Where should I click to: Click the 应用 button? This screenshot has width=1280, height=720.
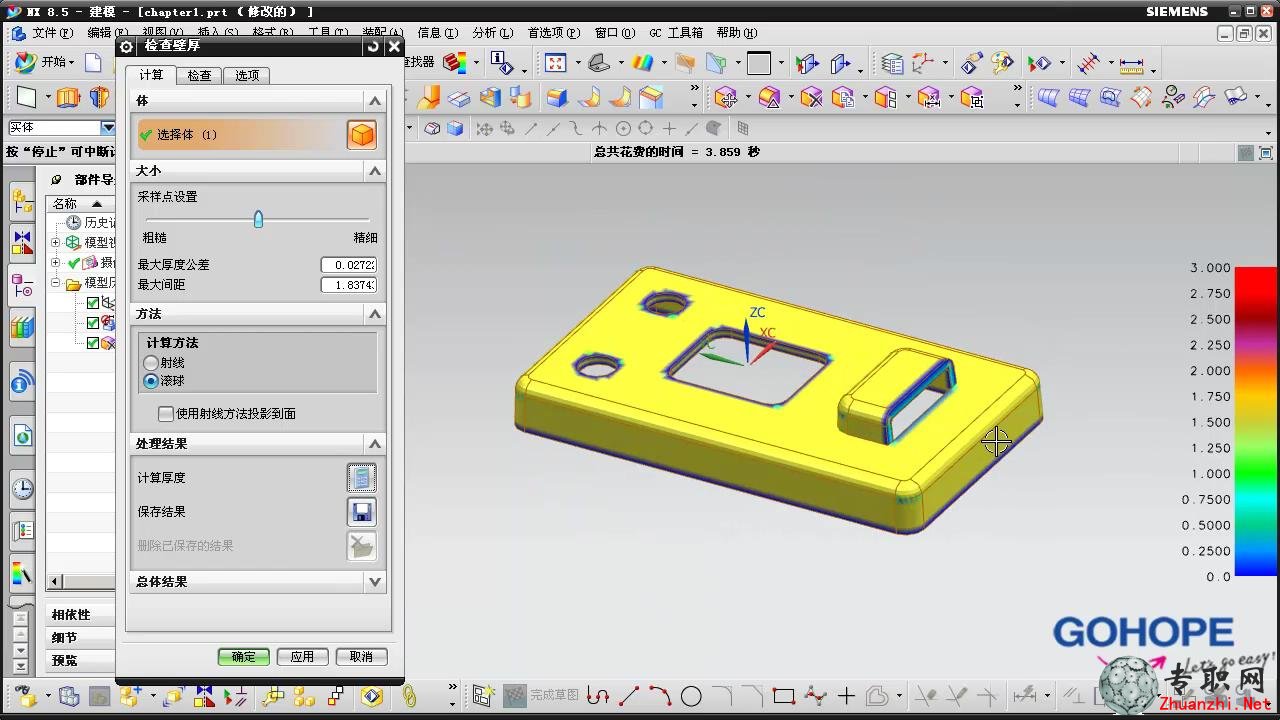[302, 657]
